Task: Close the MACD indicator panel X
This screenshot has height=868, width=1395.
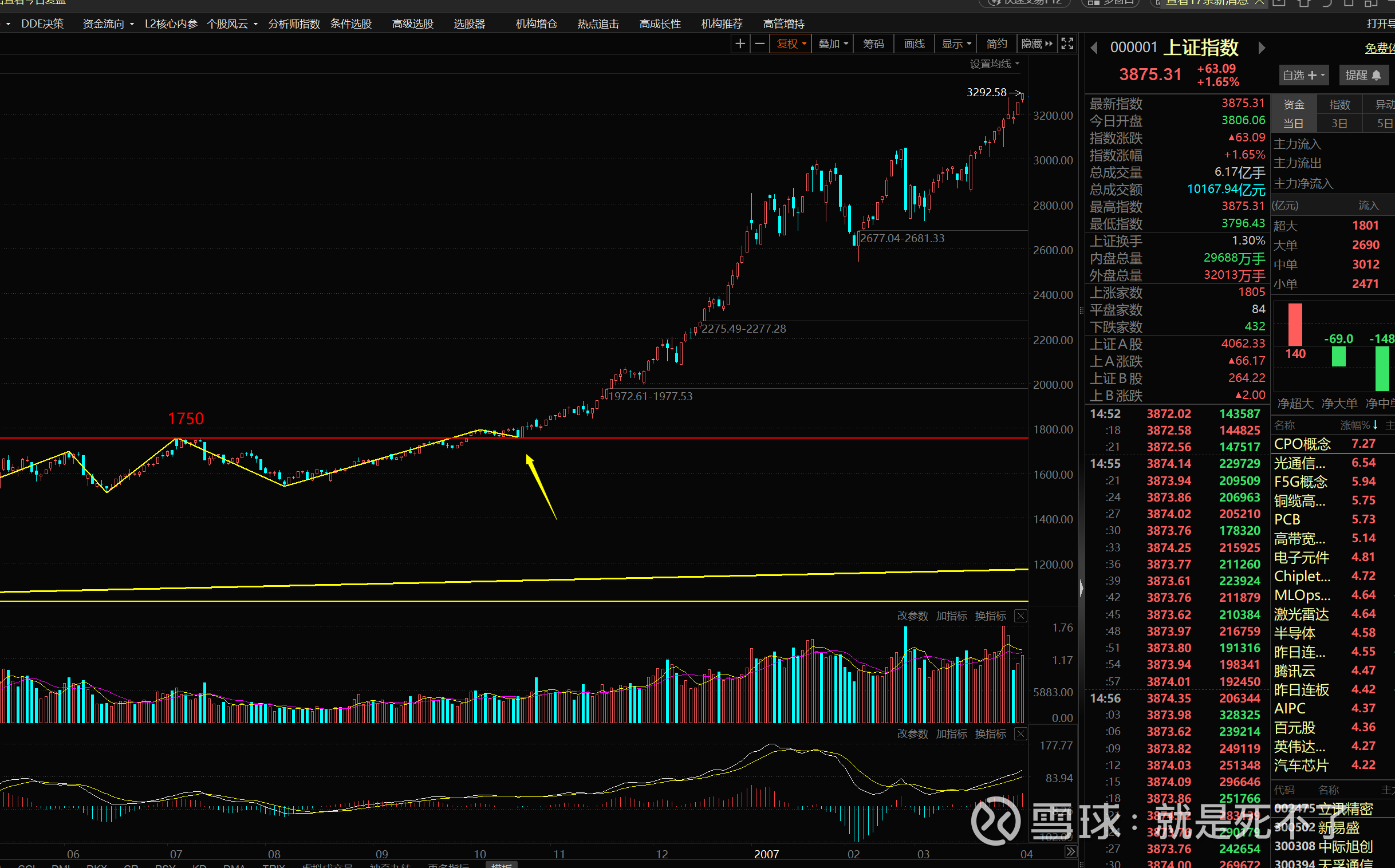Action: click(1020, 733)
